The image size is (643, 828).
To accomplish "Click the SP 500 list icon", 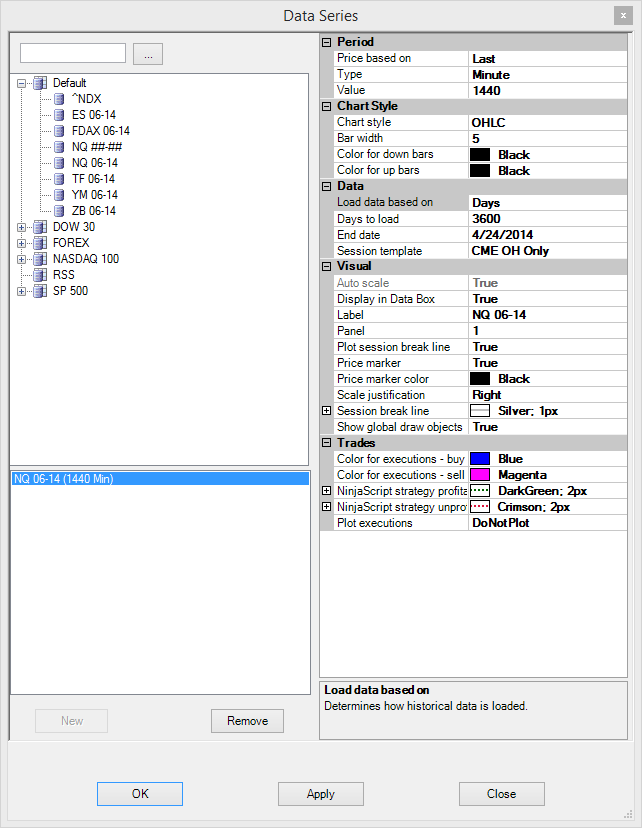I will (x=40, y=291).
